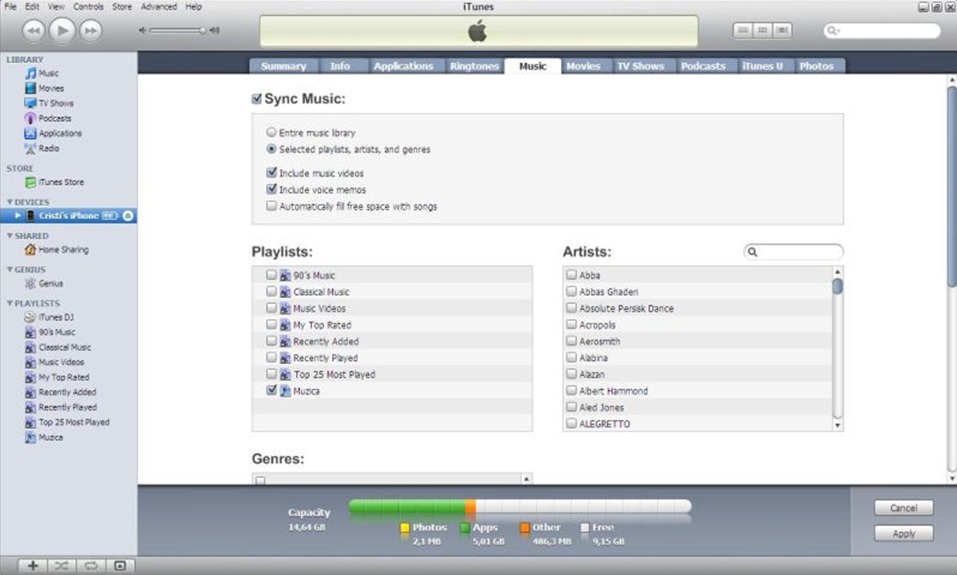The width and height of the screenshot is (957, 575).
Task: Click the eject icon next to Cristi's iPhone
Action: click(x=129, y=216)
